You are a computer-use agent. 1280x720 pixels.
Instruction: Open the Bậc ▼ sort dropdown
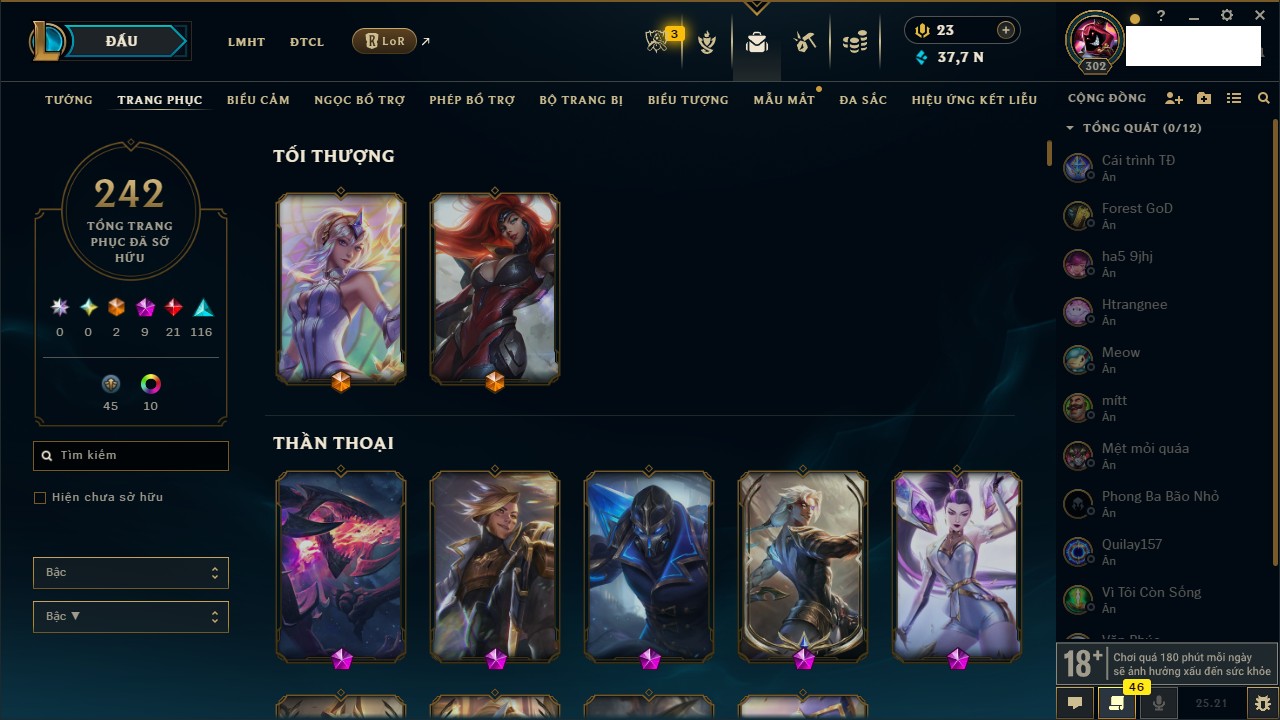coord(131,617)
